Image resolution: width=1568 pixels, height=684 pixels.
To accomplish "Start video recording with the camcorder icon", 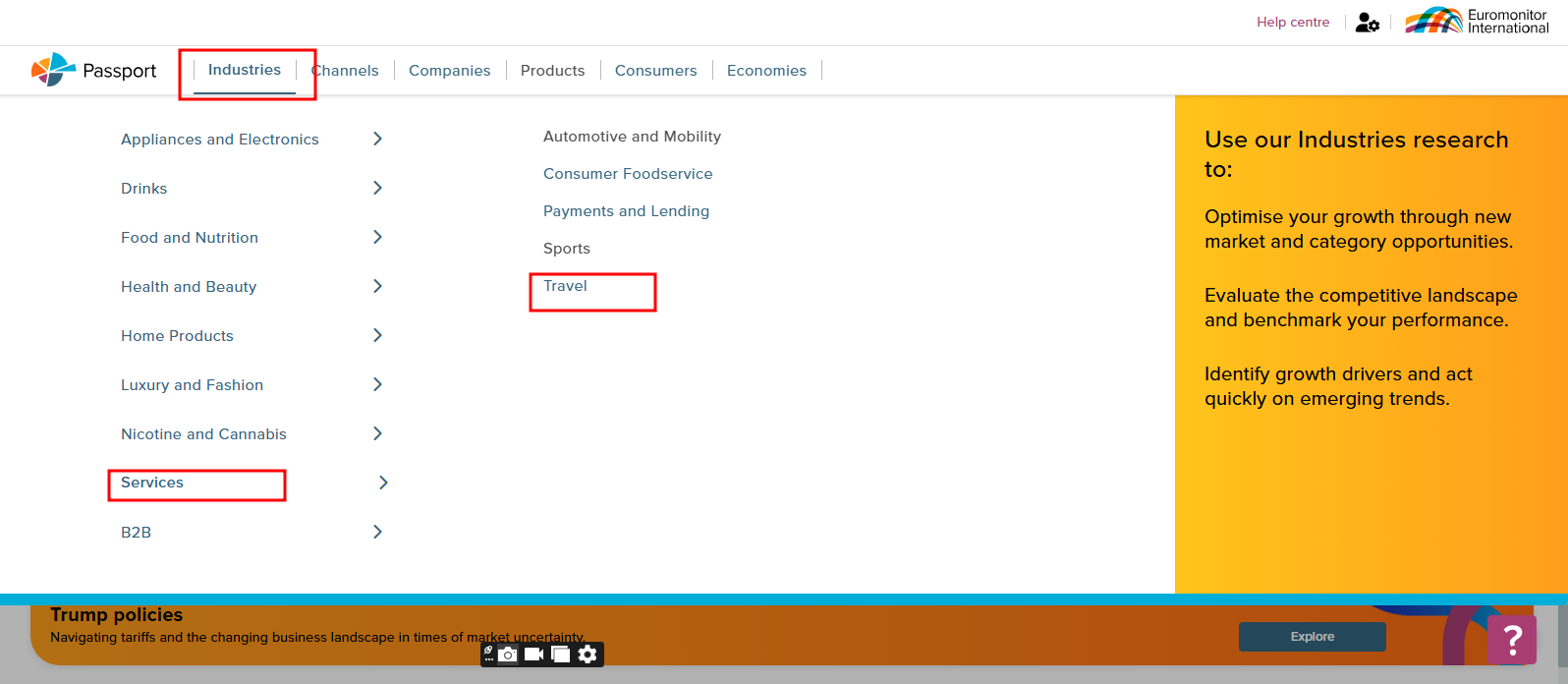I will [534, 655].
